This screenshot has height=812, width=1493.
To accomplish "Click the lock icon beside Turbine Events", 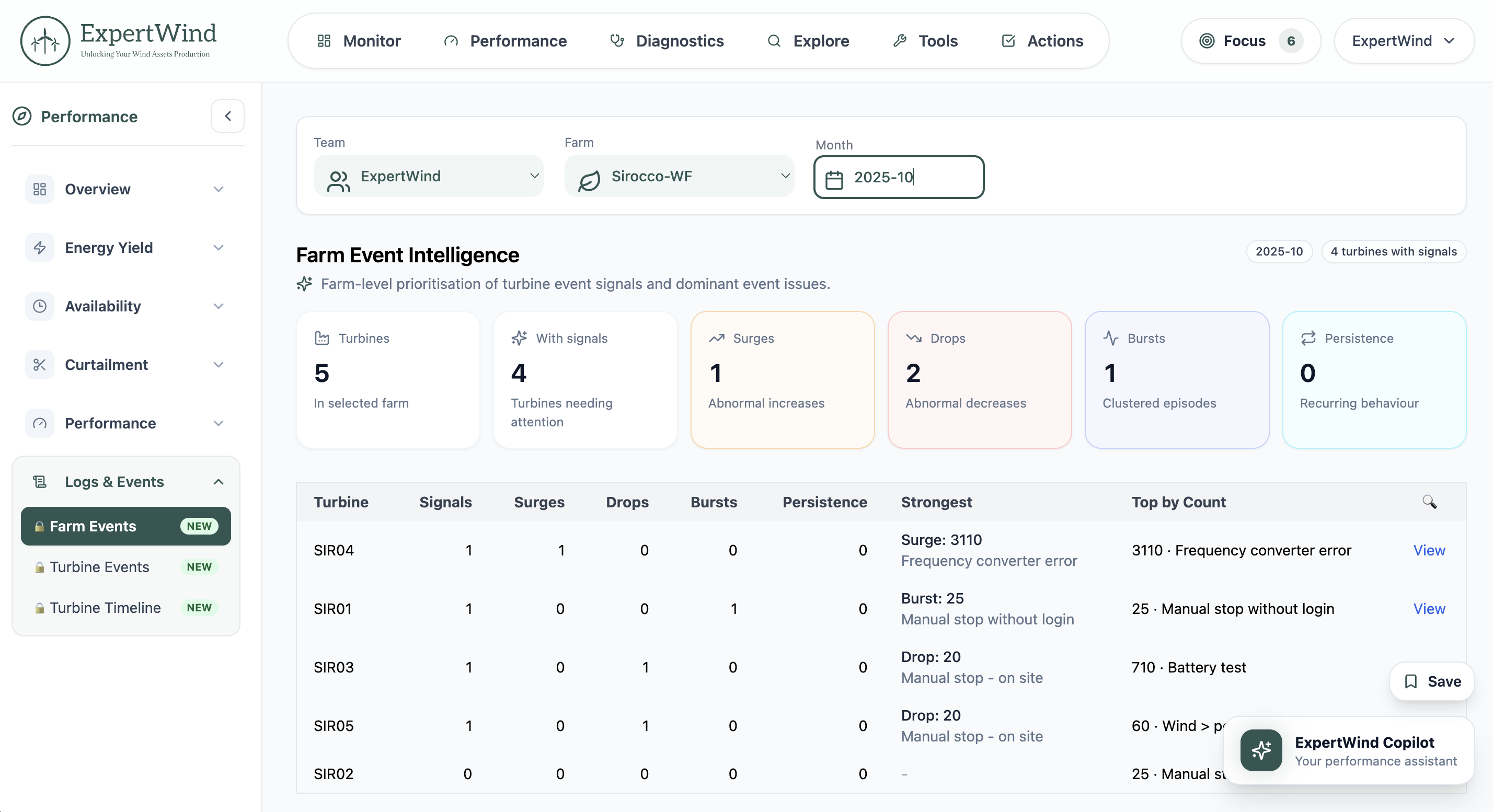I will [x=39, y=567].
